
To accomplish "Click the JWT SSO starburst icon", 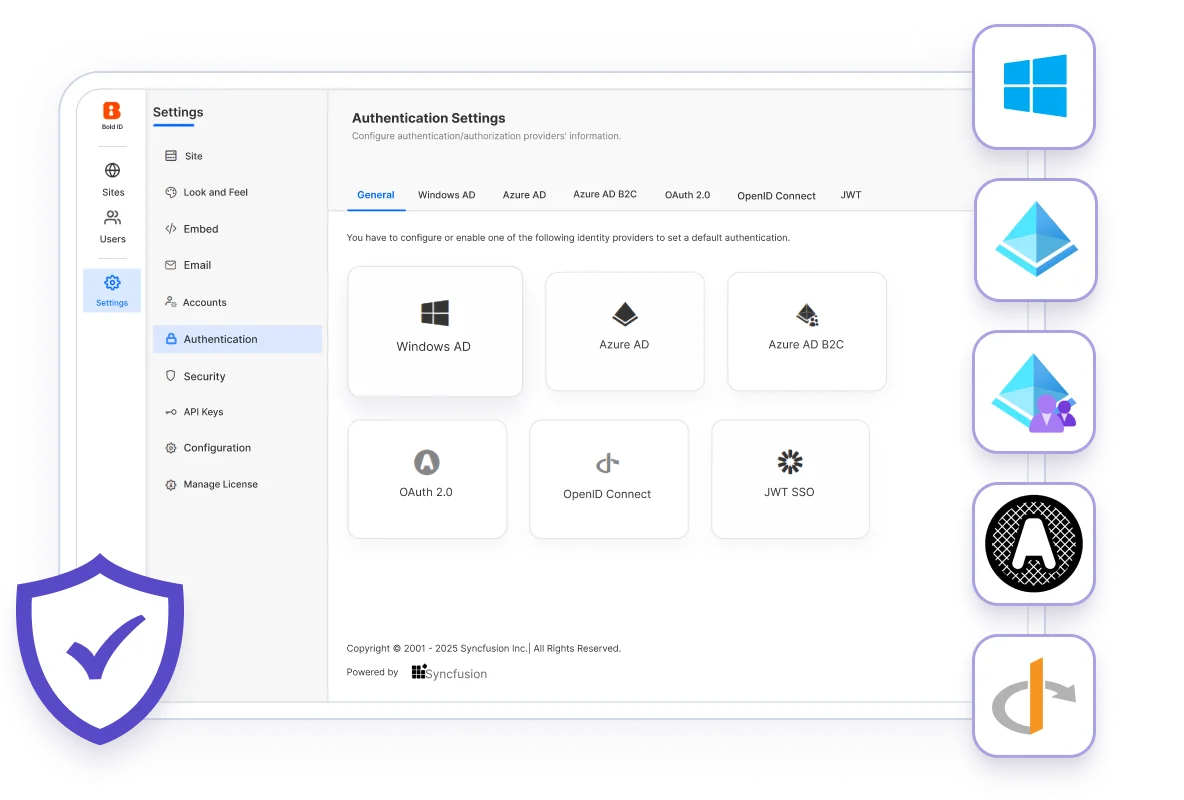I will click(x=790, y=462).
